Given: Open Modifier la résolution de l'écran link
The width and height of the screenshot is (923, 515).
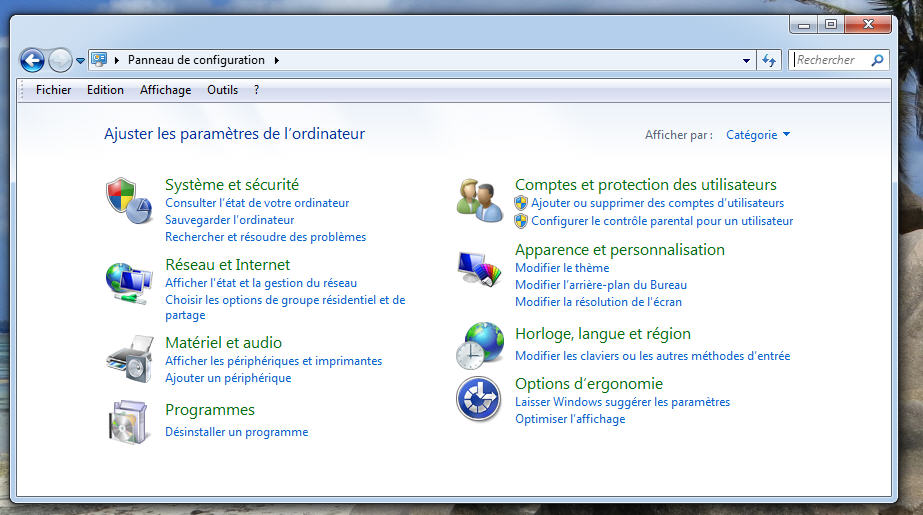Looking at the screenshot, I should click(x=598, y=302).
